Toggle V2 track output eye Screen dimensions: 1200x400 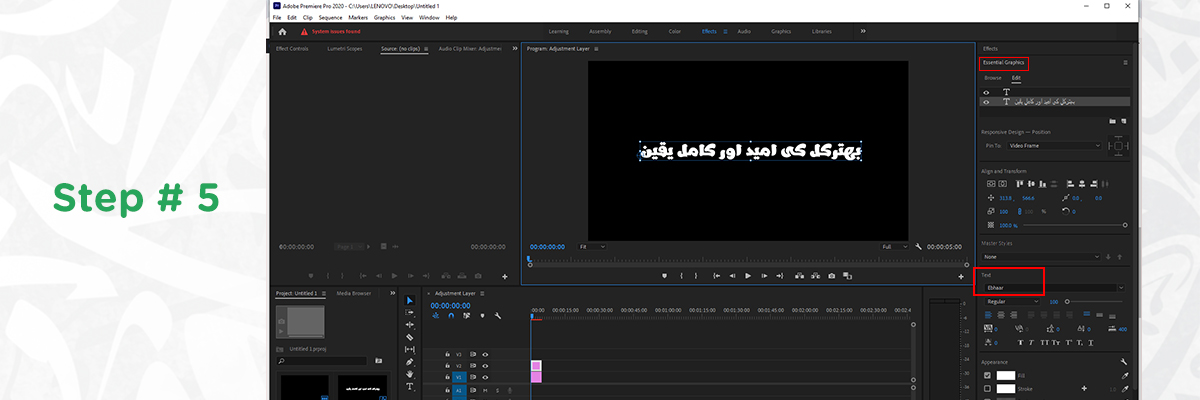485,366
